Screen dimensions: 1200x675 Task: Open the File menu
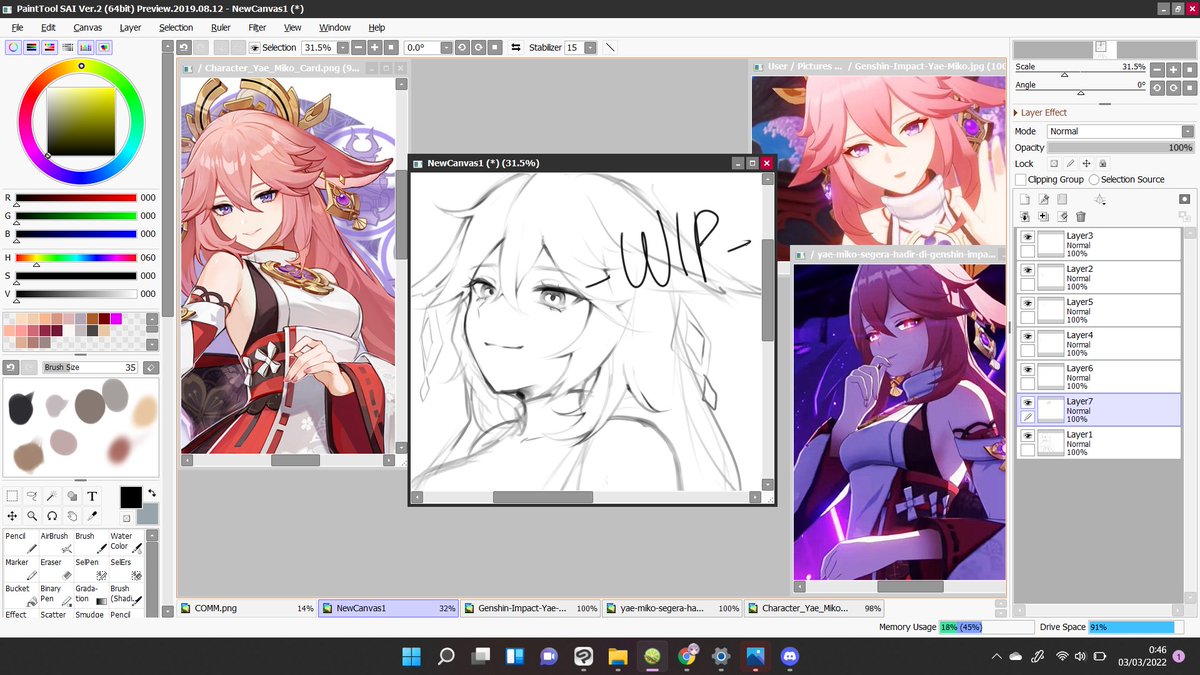click(x=17, y=28)
